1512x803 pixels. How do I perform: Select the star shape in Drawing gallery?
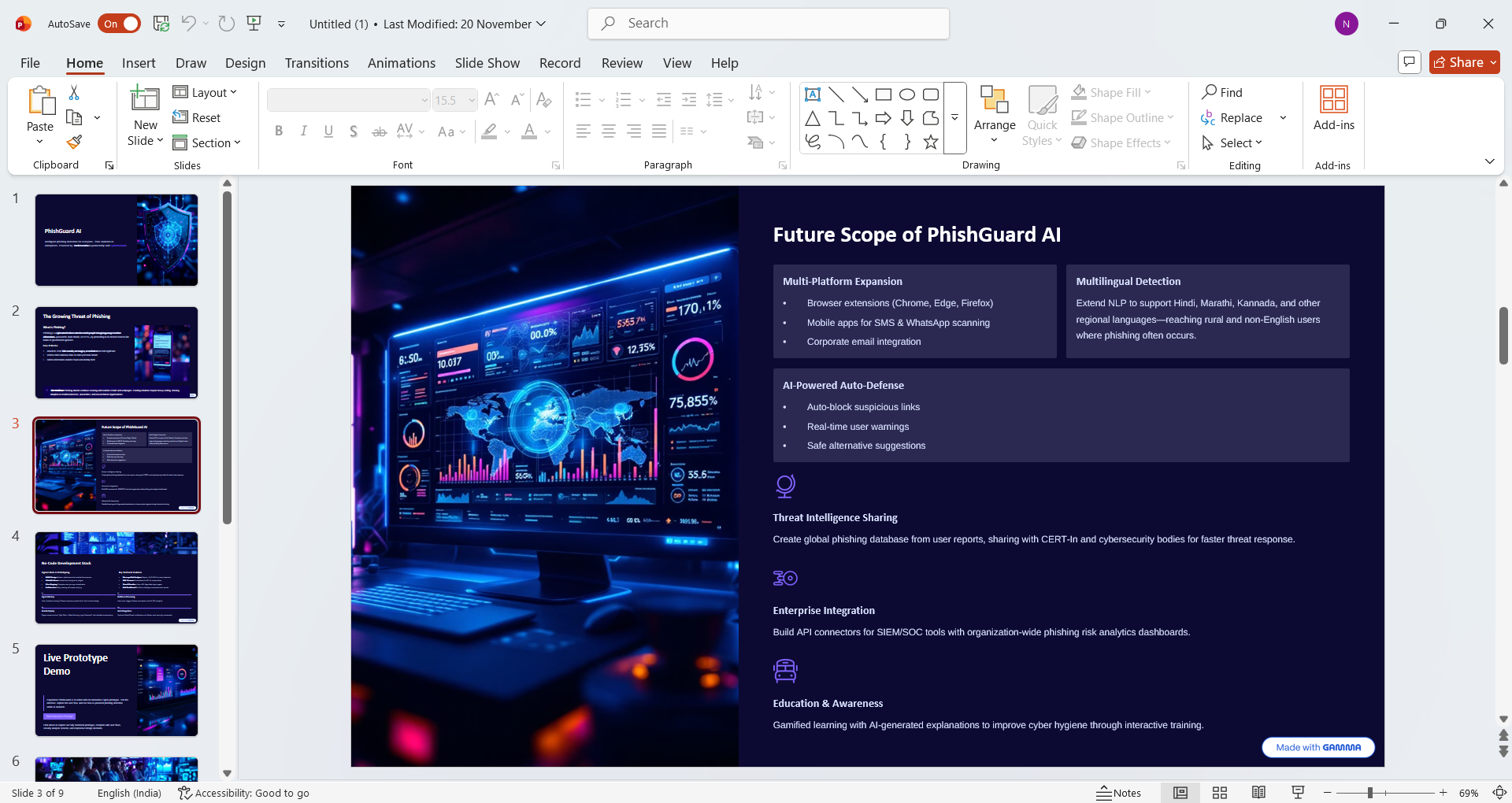[x=931, y=142]
